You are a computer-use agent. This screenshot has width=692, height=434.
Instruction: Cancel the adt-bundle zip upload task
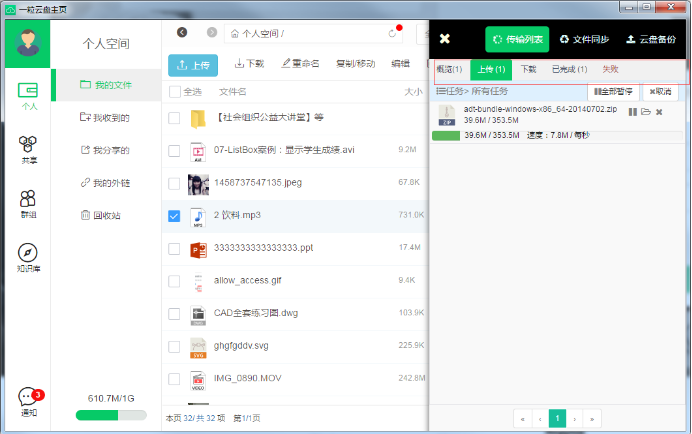[x=659, y=111]
